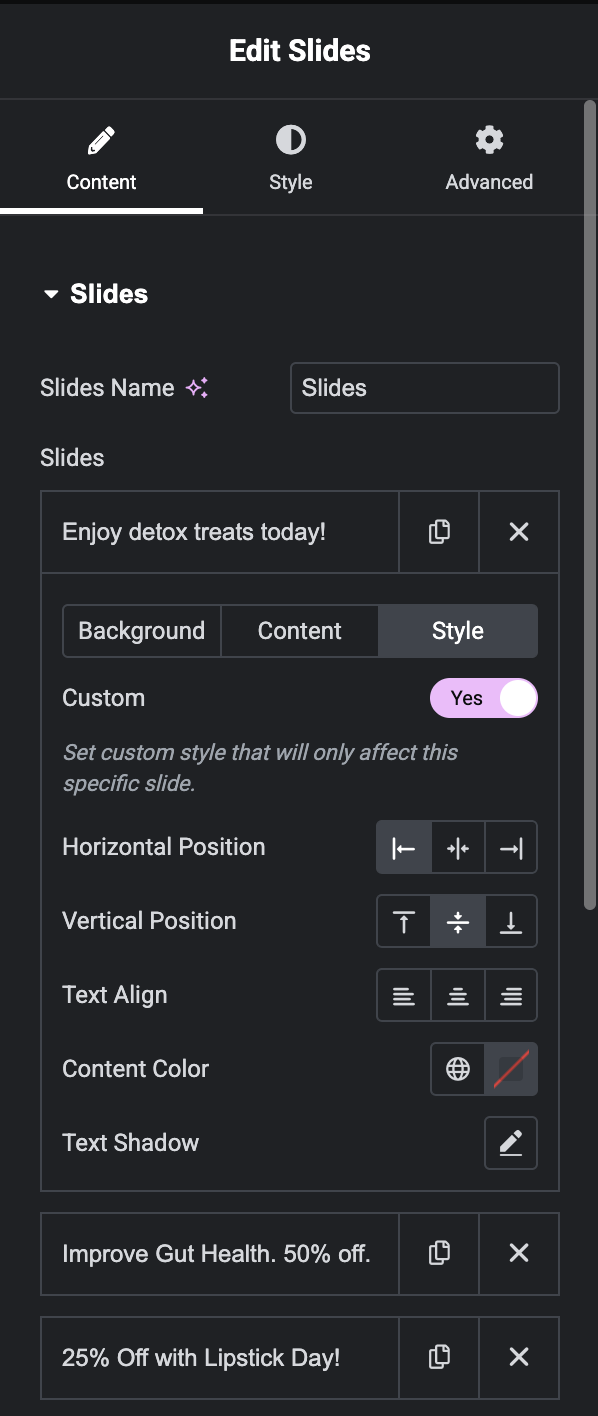
Task: Open the Content Color picker swatch
Action: (x=511, y=1069)
